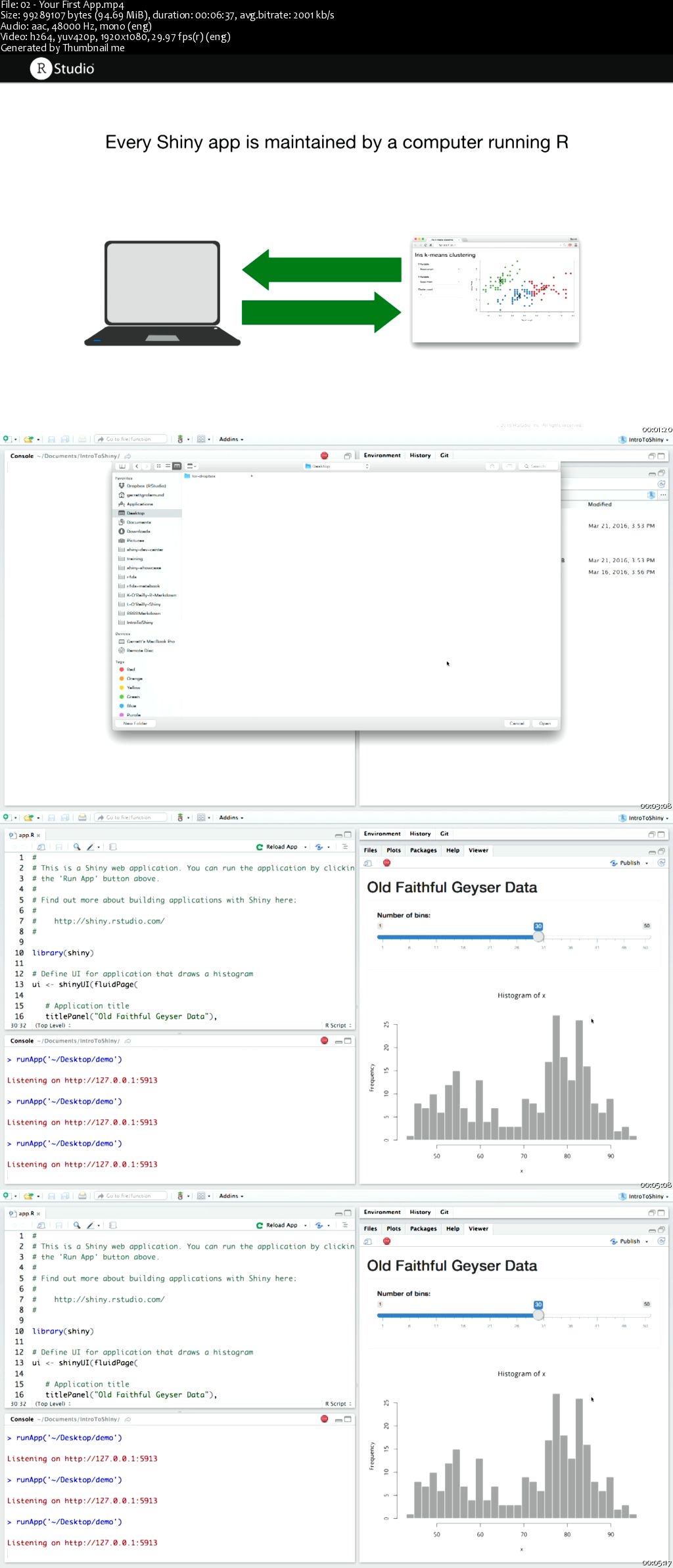Viewport: 673px width, 1568px height.
Task: Select Dropbox (RStudio) in file dialog sidebar
Action: click(x=146, y=485)
